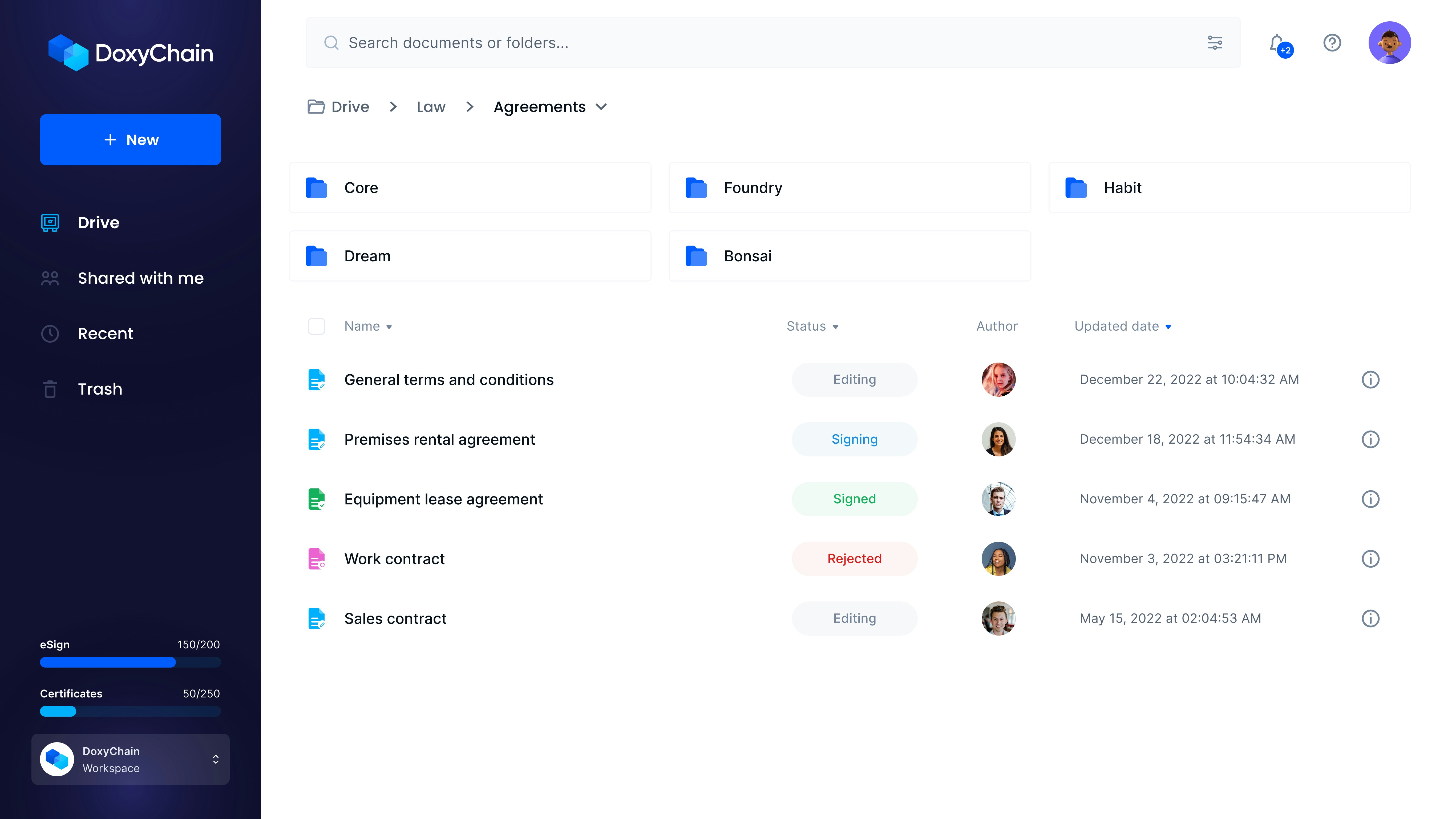This screenshot has width=1456, height=819.
Task: Open the Habit folder
Action: 1230,188
